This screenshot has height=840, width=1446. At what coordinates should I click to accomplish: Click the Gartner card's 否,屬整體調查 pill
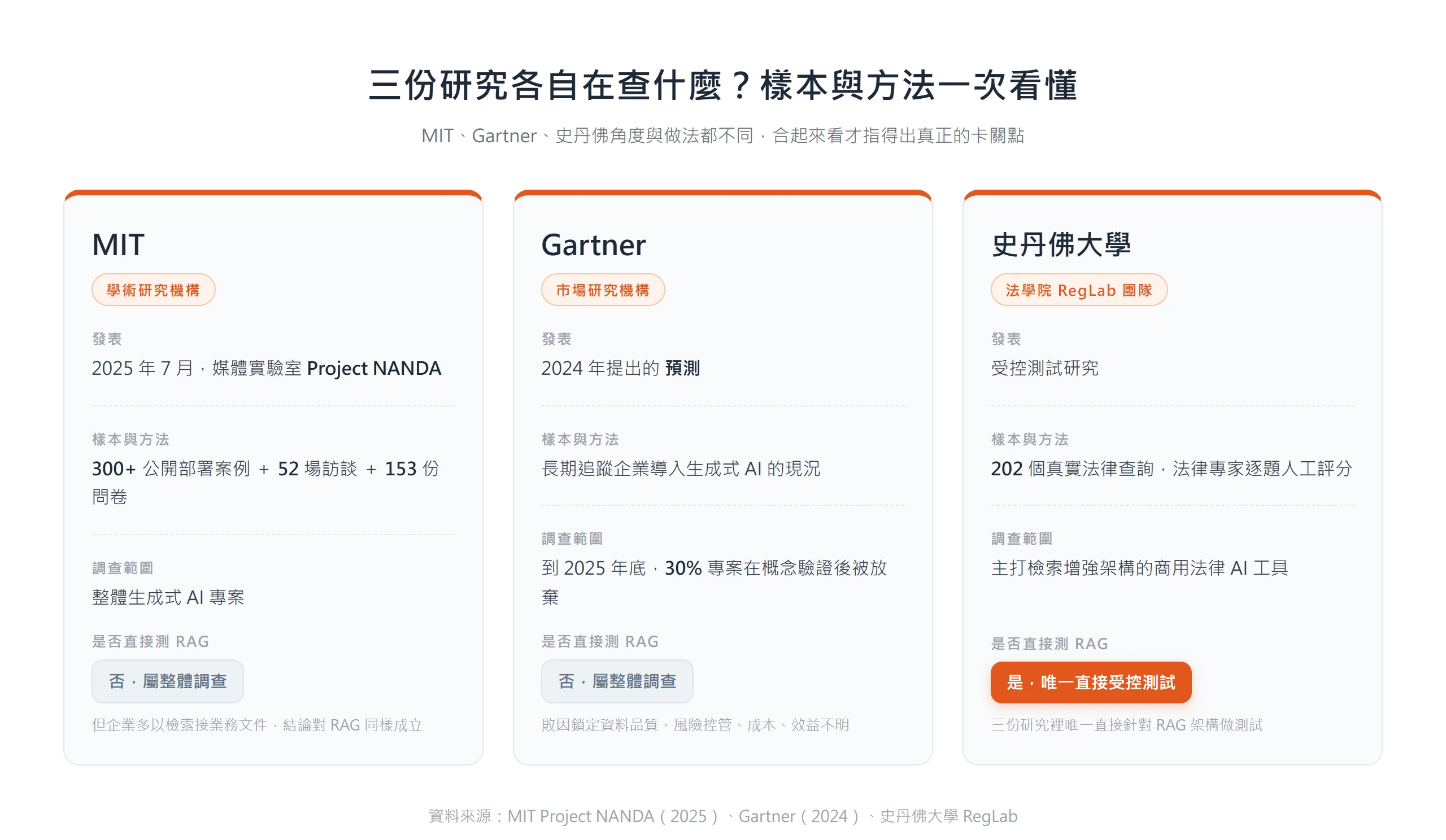(x=617, y=681)
